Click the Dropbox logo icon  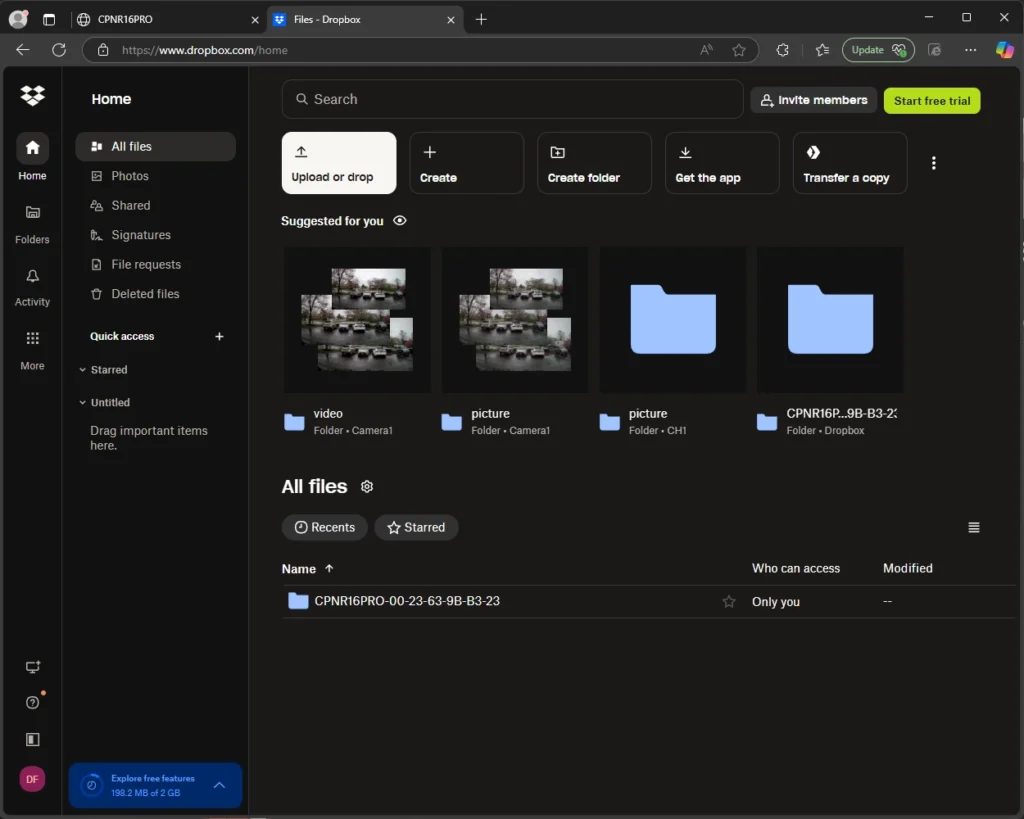pyautogui.click(x=32, y=96)
